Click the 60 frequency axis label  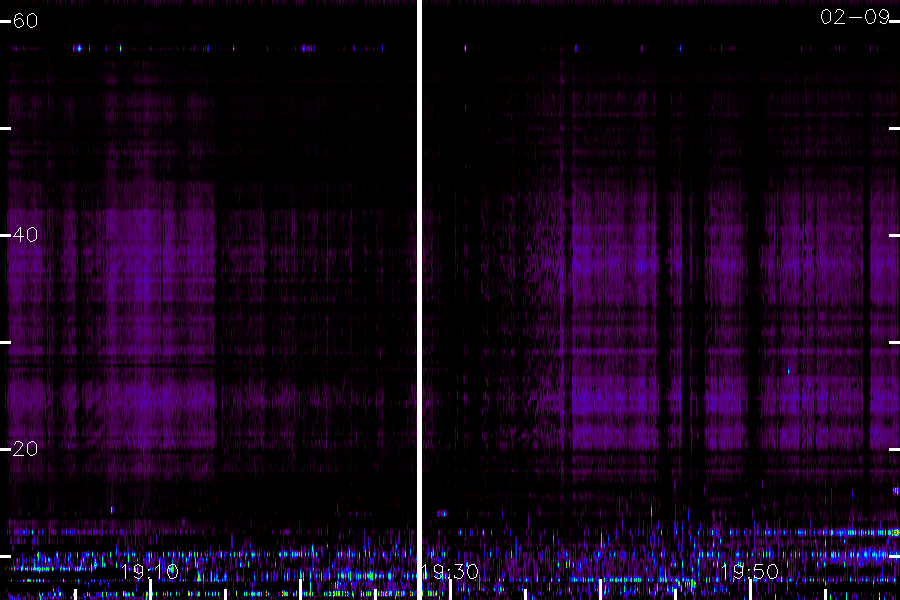tap(25, 21)
